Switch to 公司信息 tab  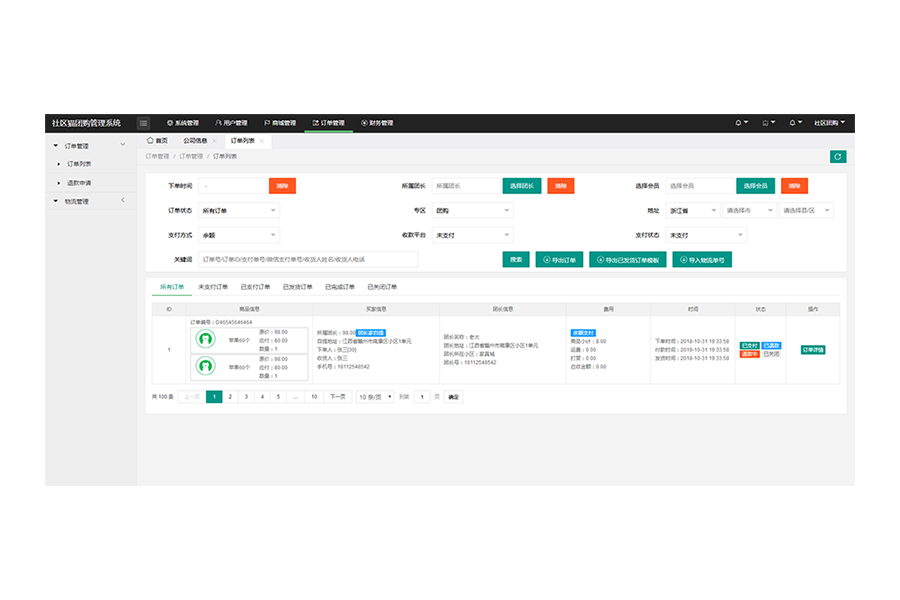pyautogui.click(x=195, y=141)
